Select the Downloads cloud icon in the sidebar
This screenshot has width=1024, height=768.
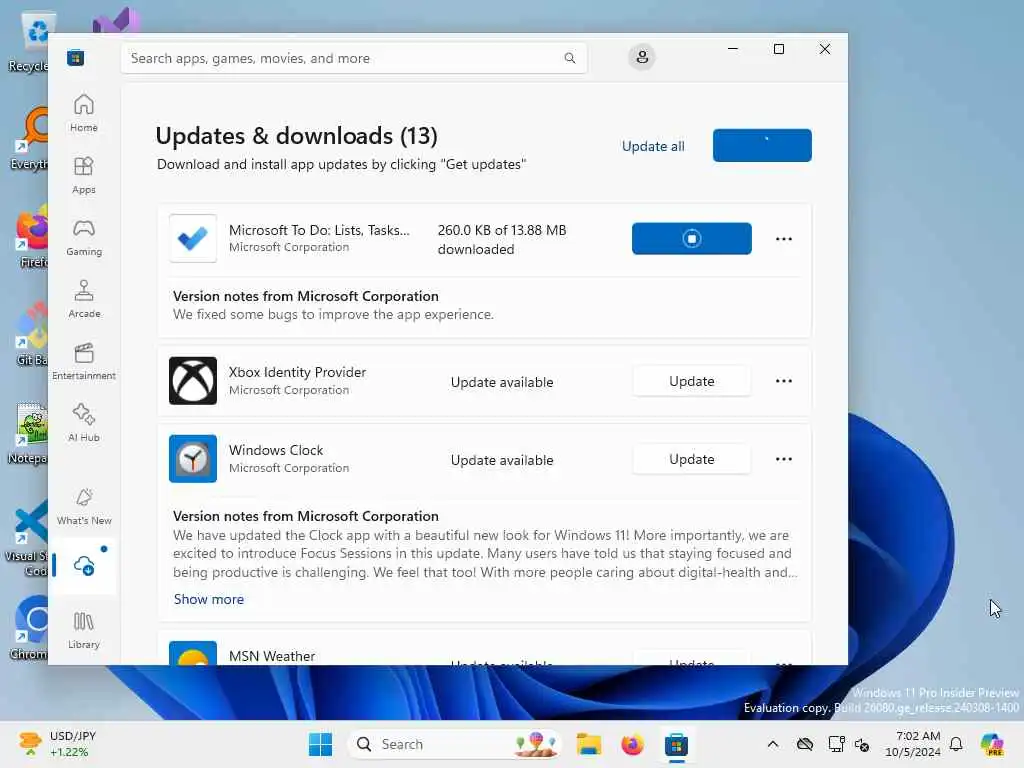(84, 566)
